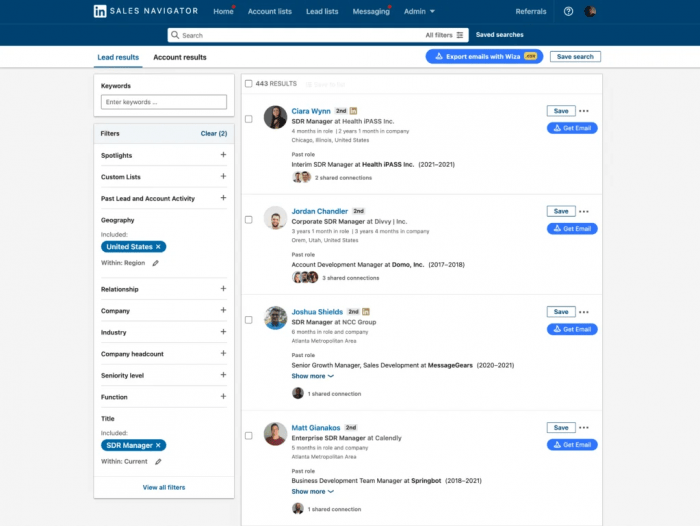
Task: Show more past roles for Joshua Shields
Action: point(312,376)
